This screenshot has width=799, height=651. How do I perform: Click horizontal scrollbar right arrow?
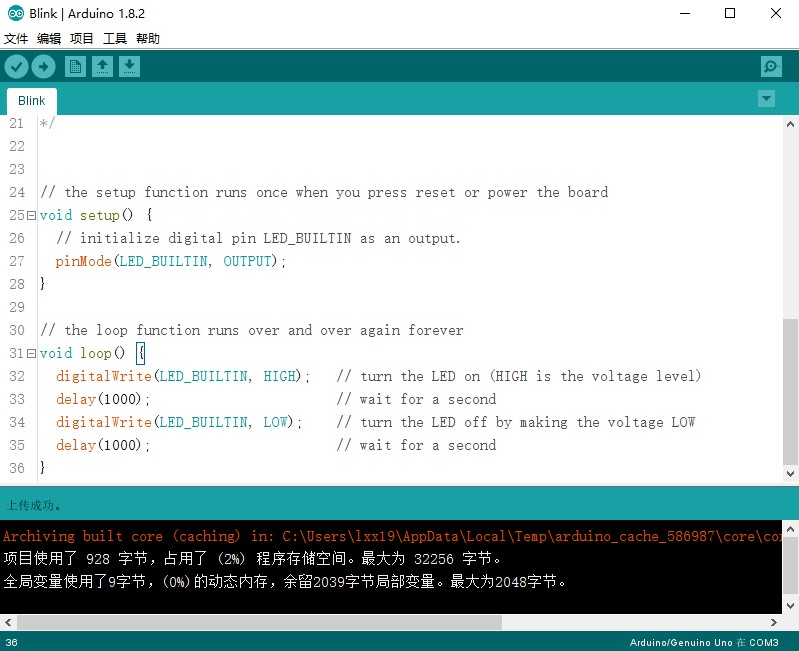[774, 622]
